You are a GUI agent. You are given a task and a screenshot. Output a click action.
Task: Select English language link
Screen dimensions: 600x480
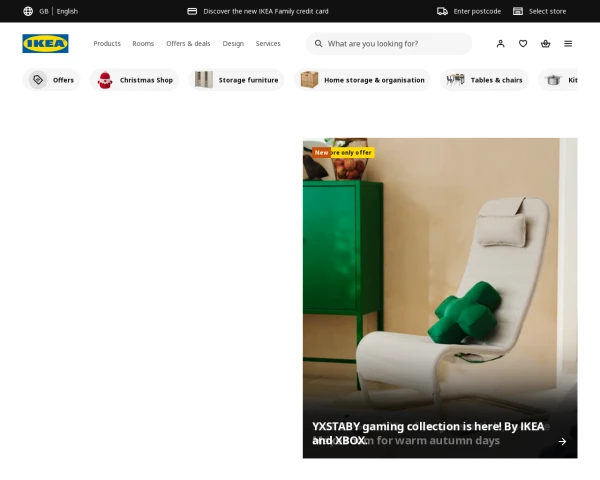[67, 11]
